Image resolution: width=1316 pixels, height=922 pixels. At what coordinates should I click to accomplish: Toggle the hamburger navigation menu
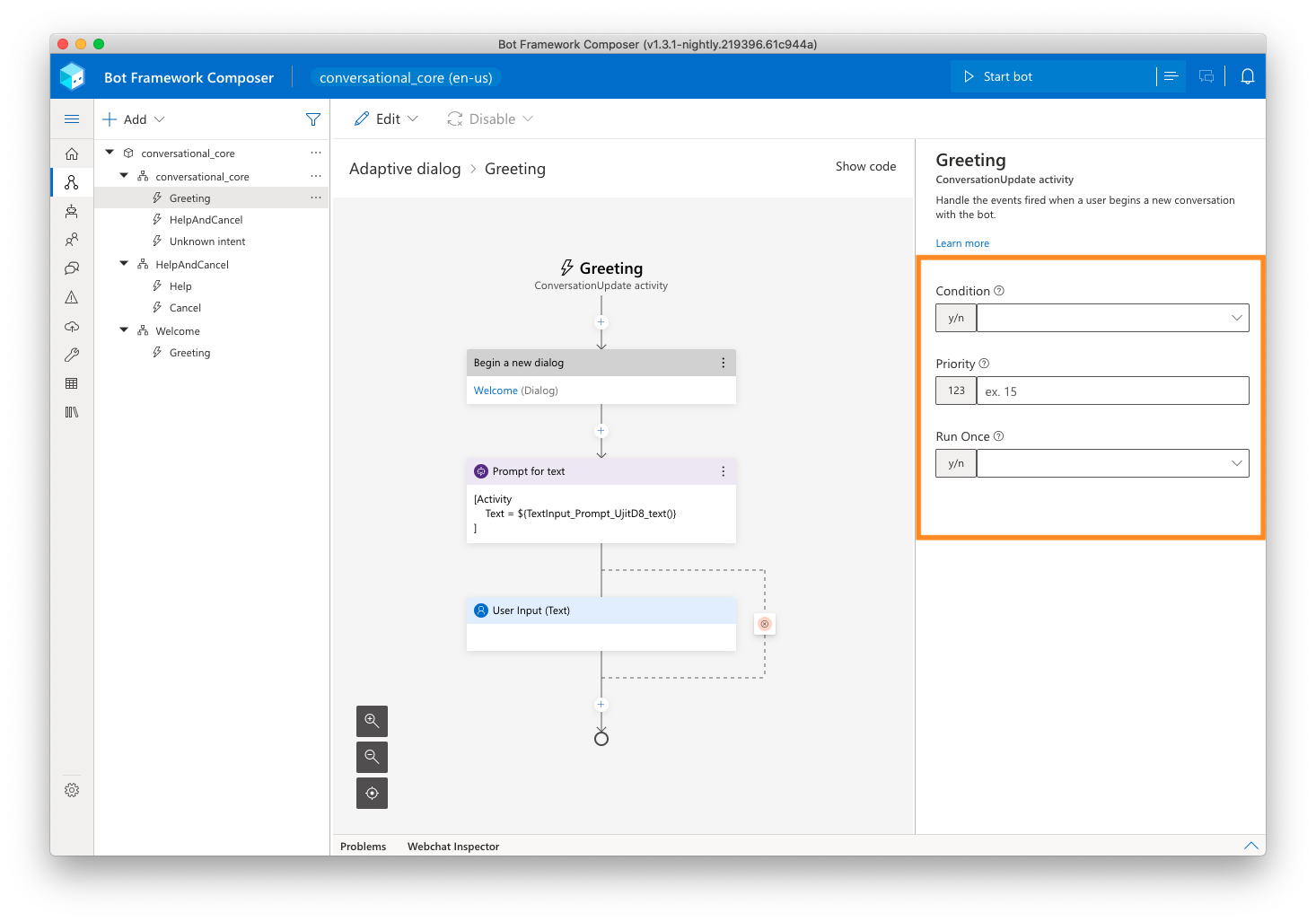pos(72,119)
